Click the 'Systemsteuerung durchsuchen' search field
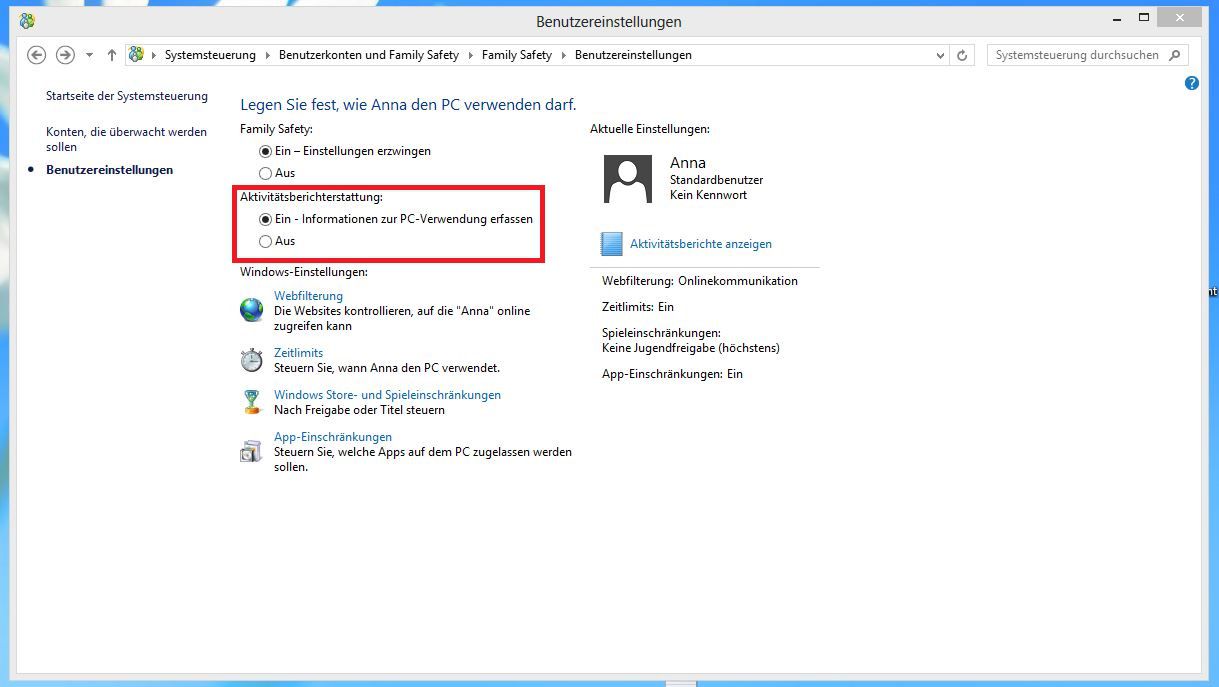This screenshot has height=687, width=1219. (1076, 55)
